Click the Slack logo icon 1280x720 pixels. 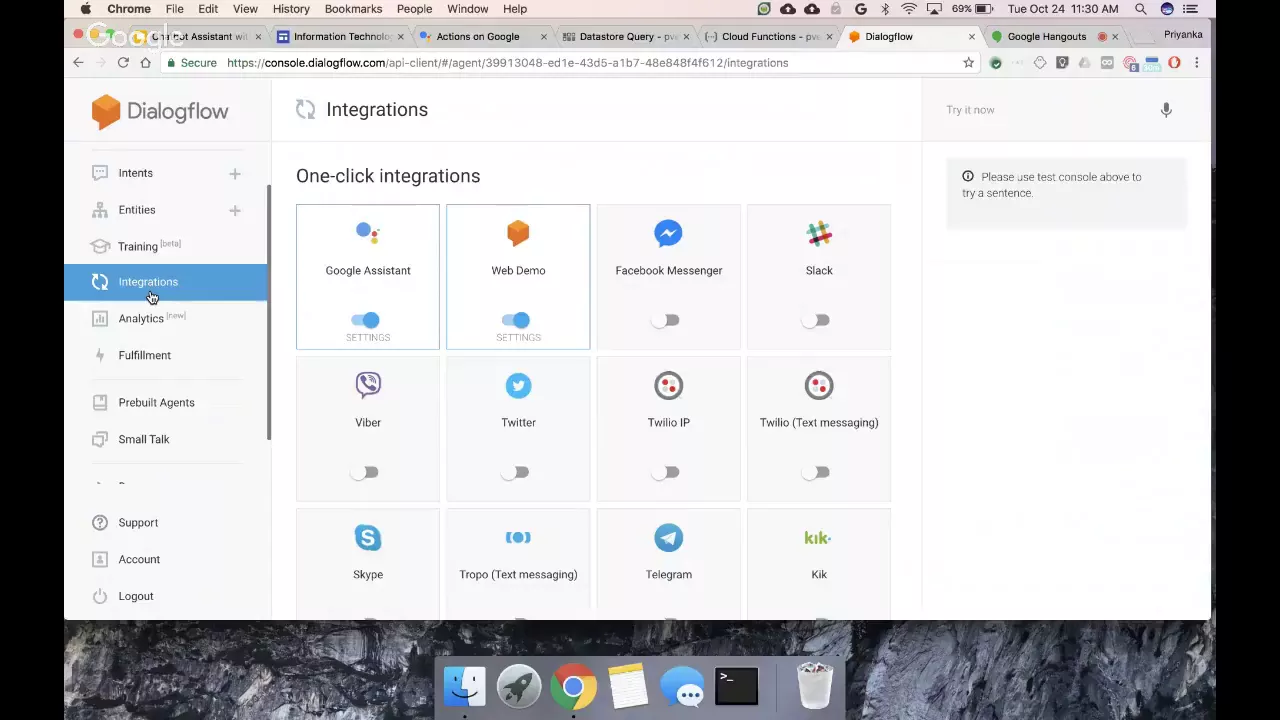pyautogui.click(x=819, y=234)
